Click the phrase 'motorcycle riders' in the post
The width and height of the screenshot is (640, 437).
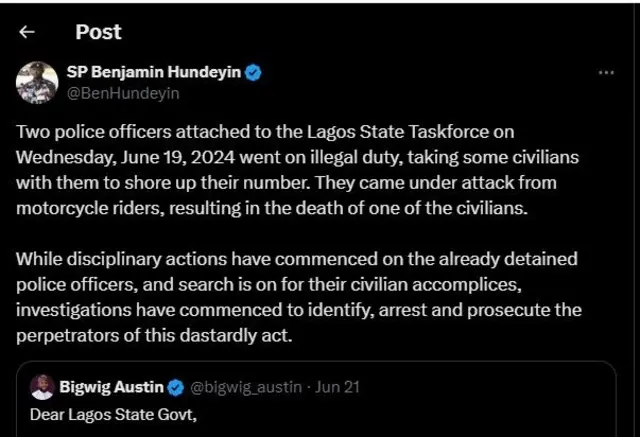click(82, 209)
